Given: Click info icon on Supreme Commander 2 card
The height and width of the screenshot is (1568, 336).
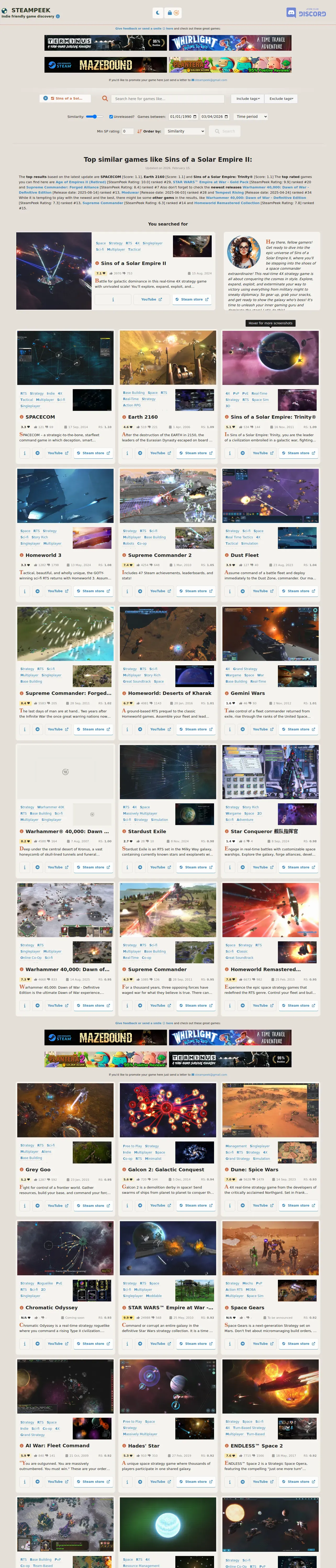Looking at the screenshot, I should coord(127,591).
